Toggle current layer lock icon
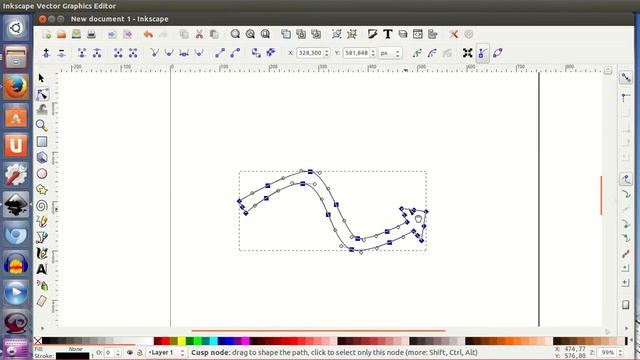This screenshot has width=640, height=360. pyautogui.click(x=139, y=352)
